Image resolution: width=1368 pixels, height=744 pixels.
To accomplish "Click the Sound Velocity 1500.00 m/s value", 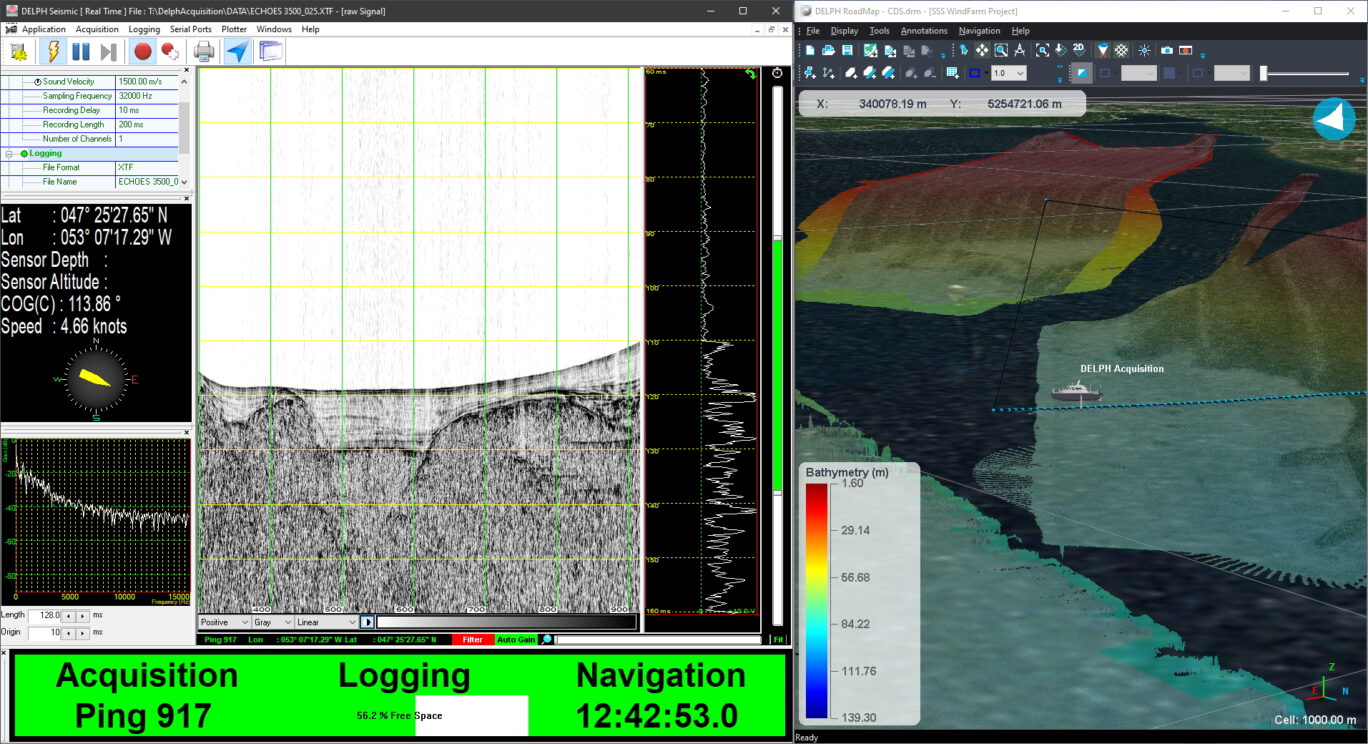I will coord(147,82).
